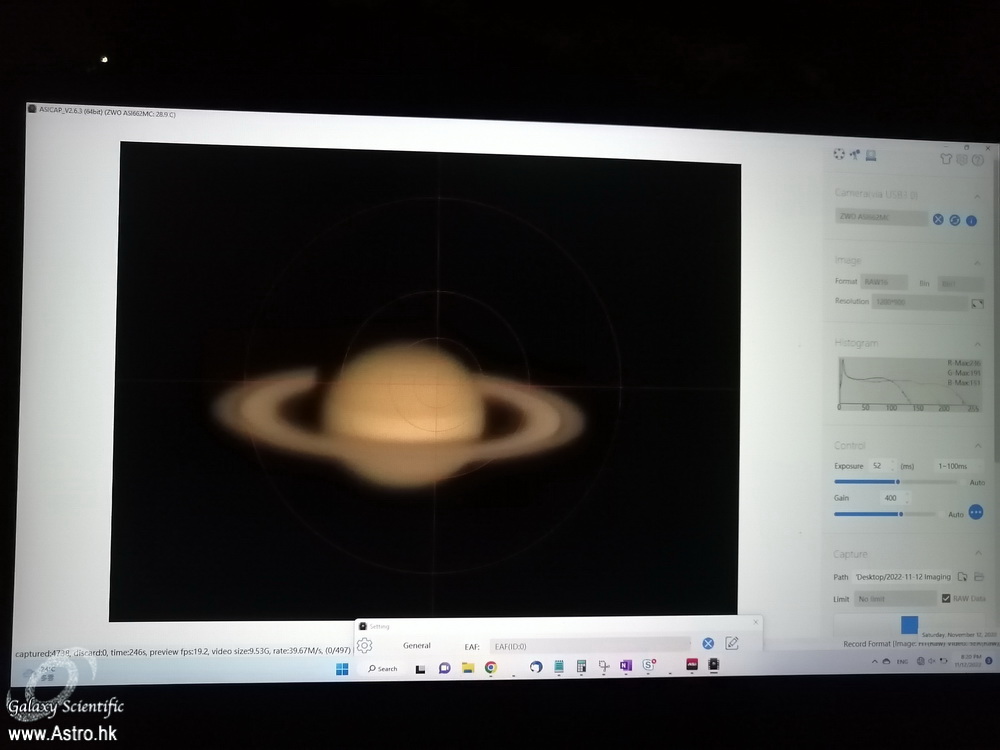Stop recording with the blue square button
Screen dimensions: 1000x750
909,625
